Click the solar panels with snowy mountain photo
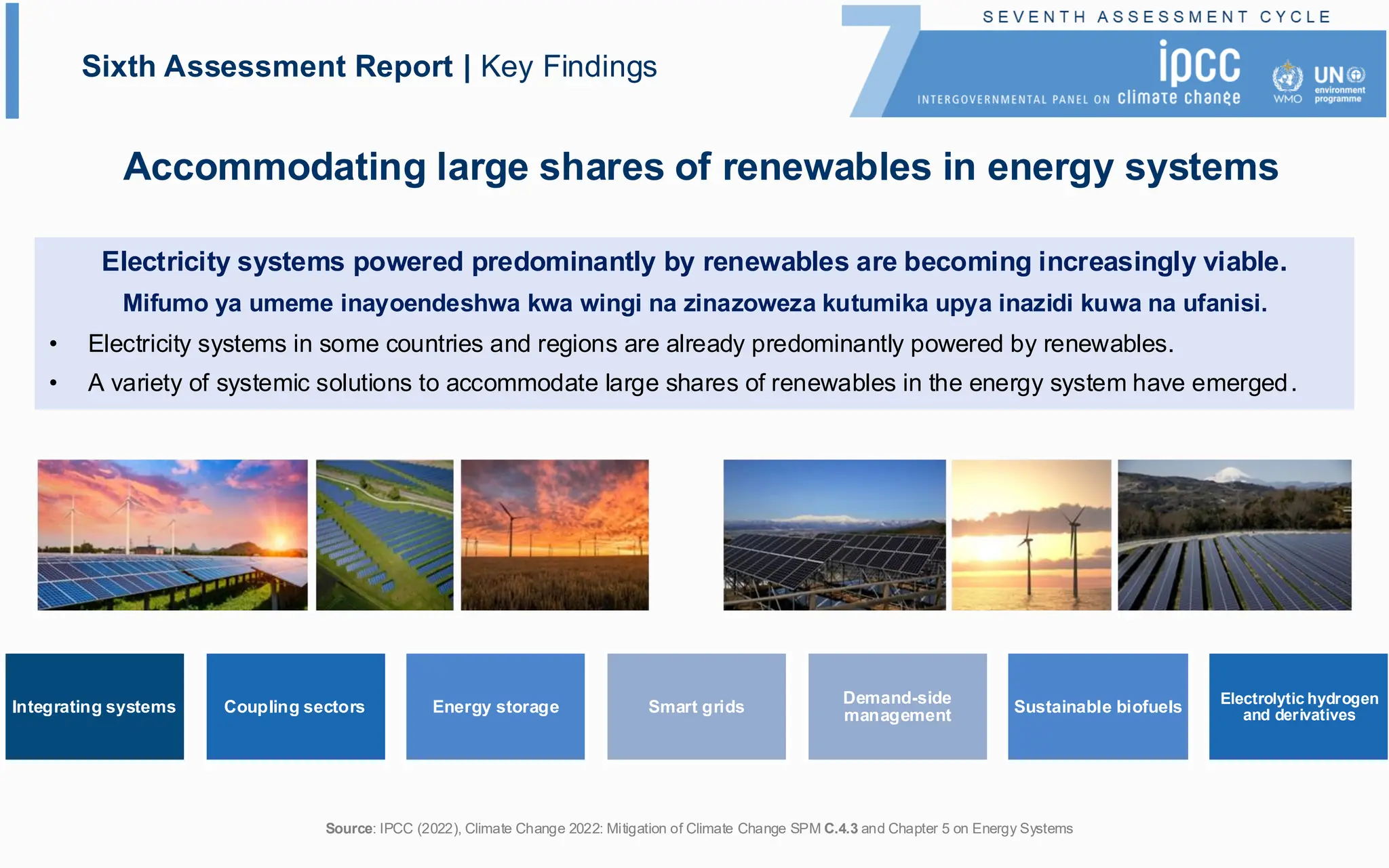1389x868 pixels. [x=834, y=534]
